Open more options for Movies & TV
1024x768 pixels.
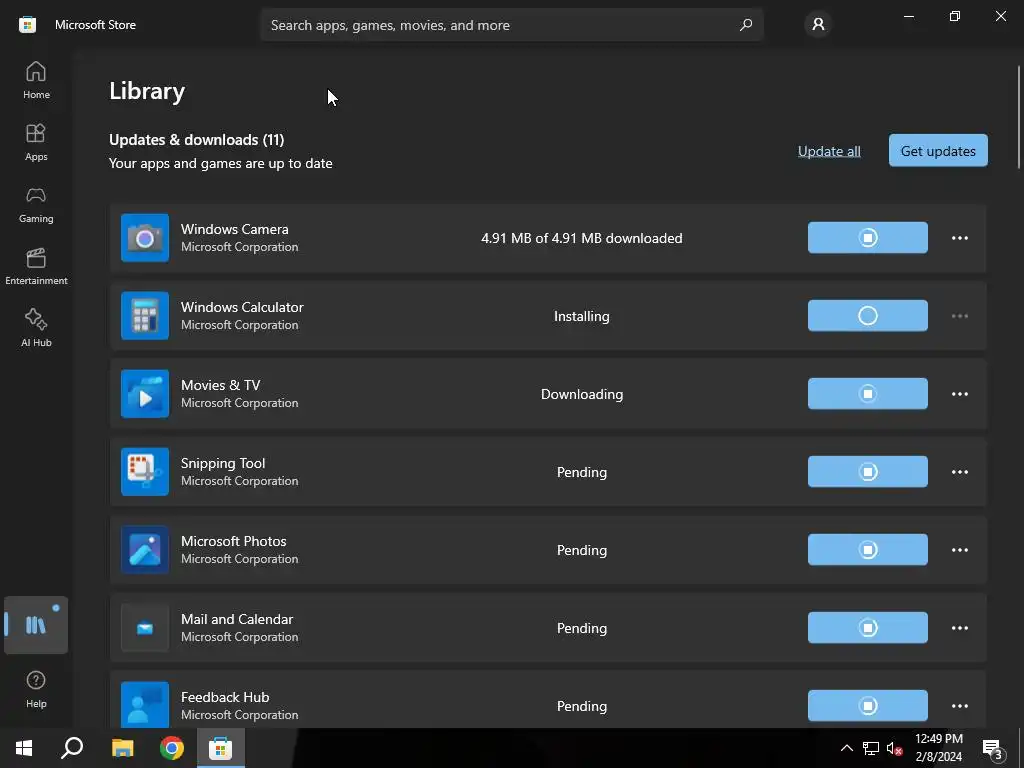[959, 394]
